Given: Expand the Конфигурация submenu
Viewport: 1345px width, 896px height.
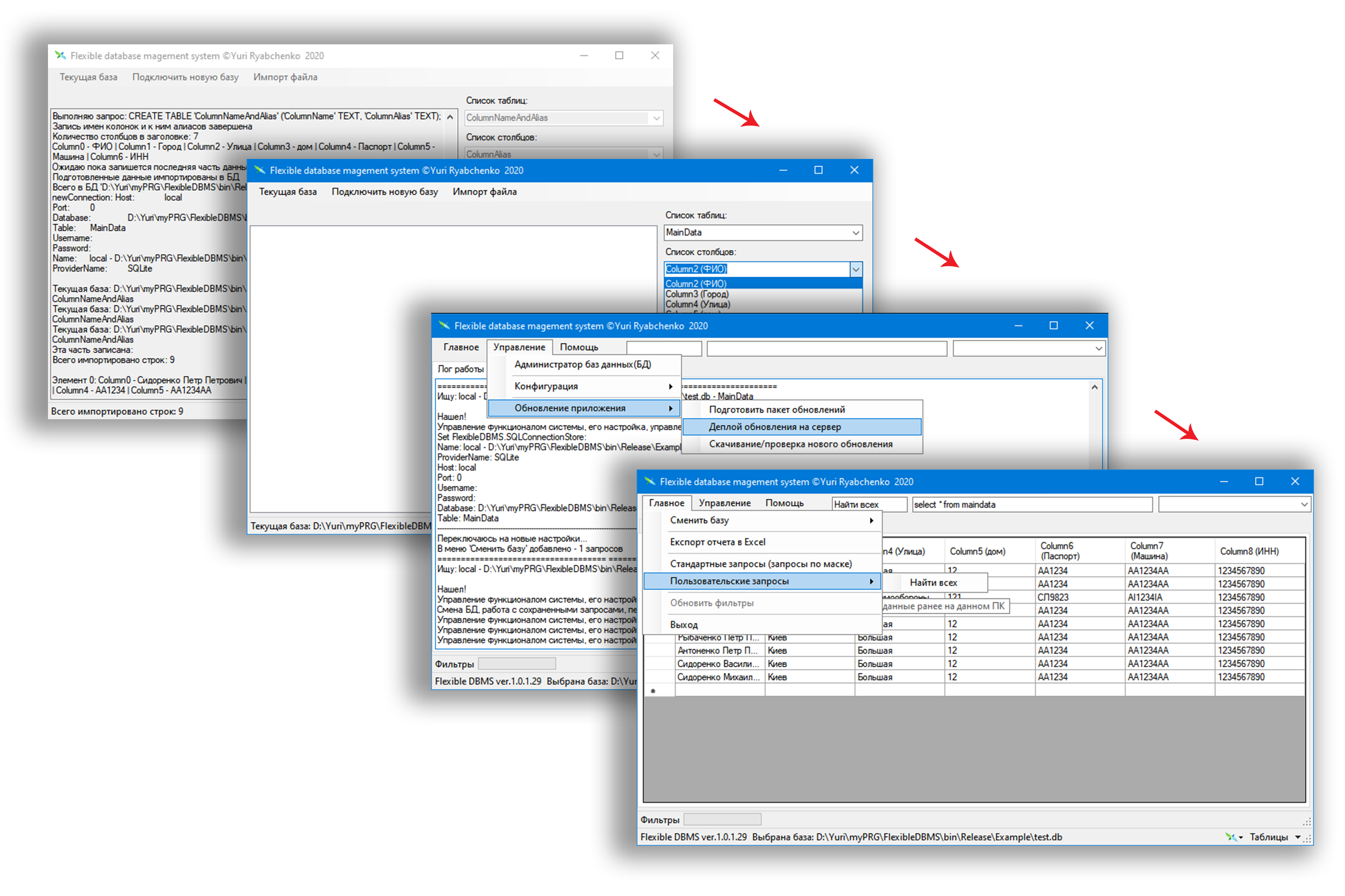Looking at the screenshot, I should tap(584, 386).
